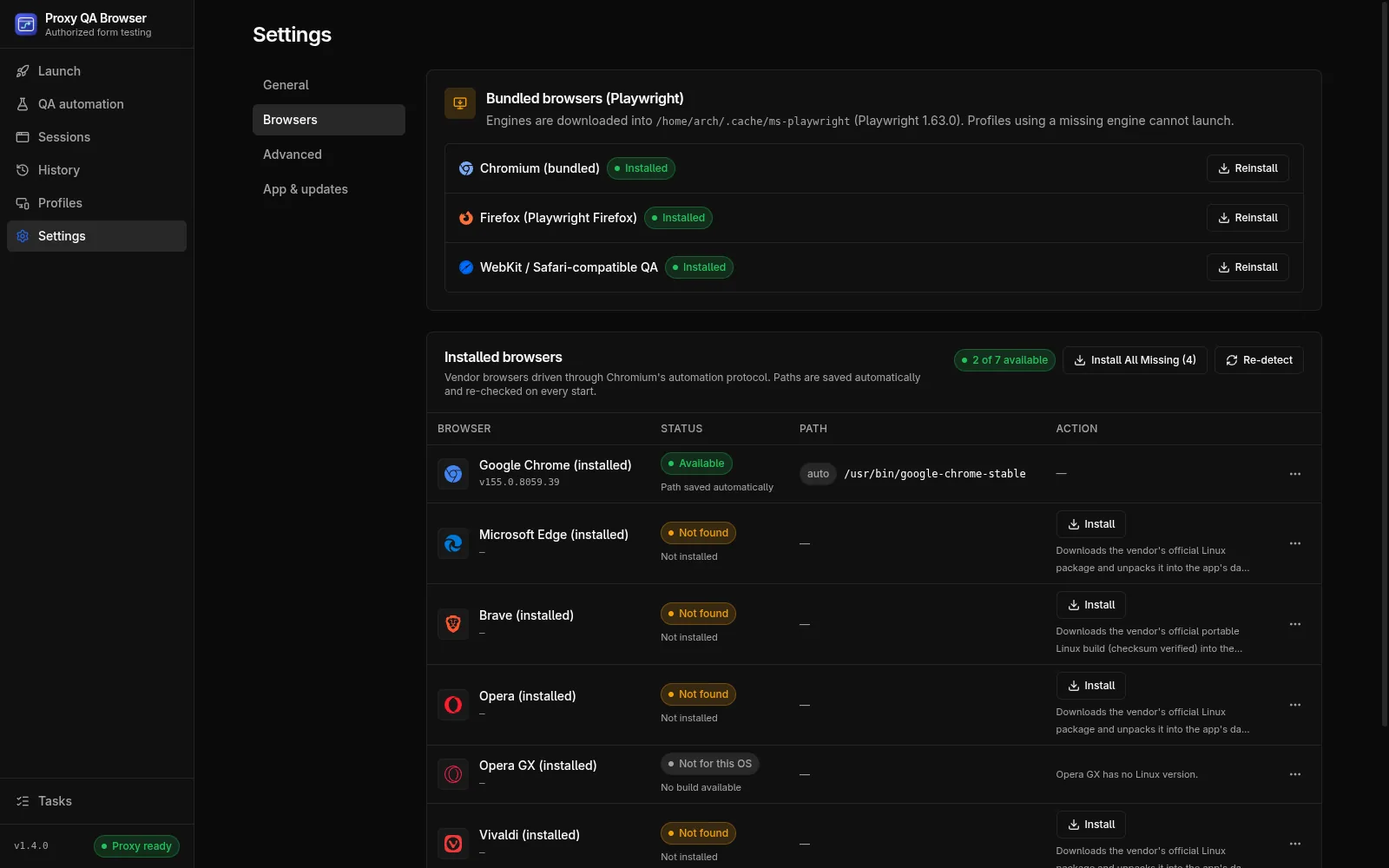Click the Opera GX browser icon
This screenshot has height=868, width=1389.
coord(453,774)
